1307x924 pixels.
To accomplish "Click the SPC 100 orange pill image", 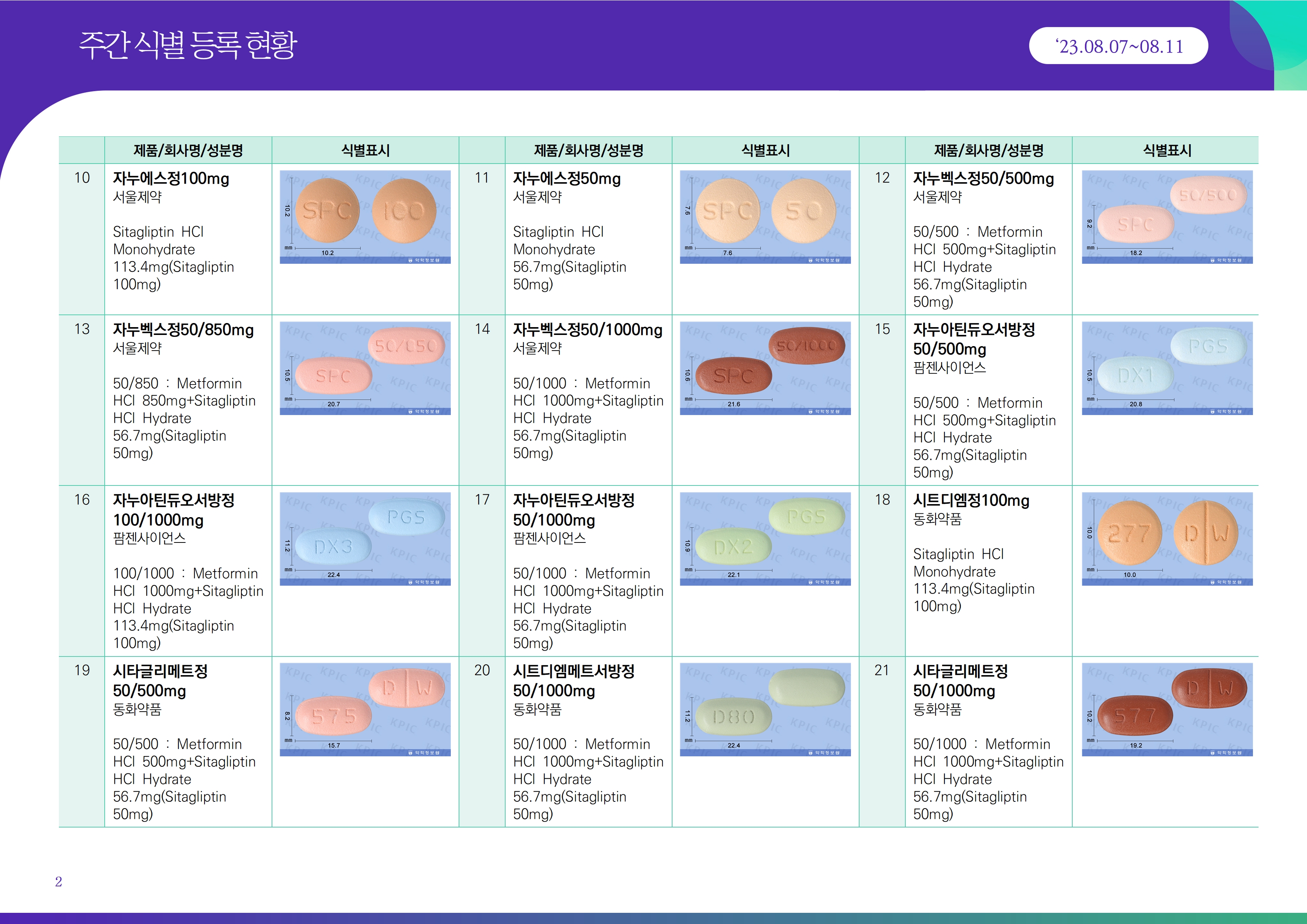I will tap(365, 217).
